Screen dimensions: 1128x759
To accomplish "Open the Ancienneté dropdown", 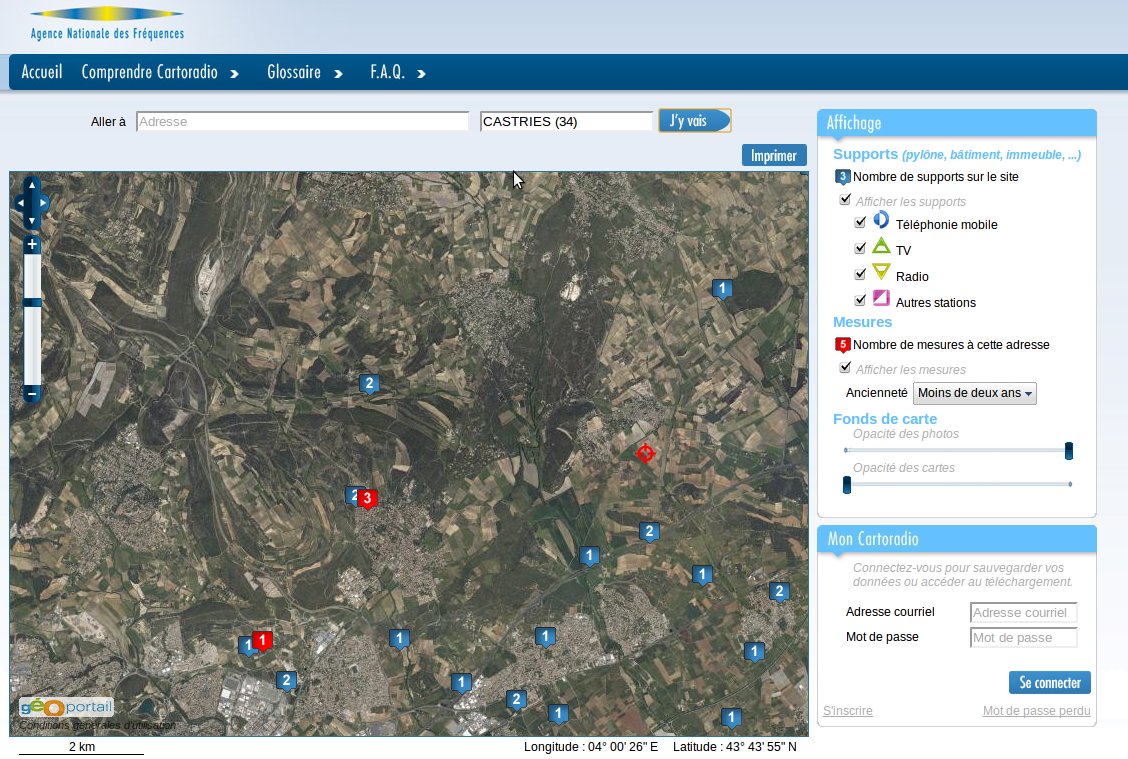I will tap(976, 393).
